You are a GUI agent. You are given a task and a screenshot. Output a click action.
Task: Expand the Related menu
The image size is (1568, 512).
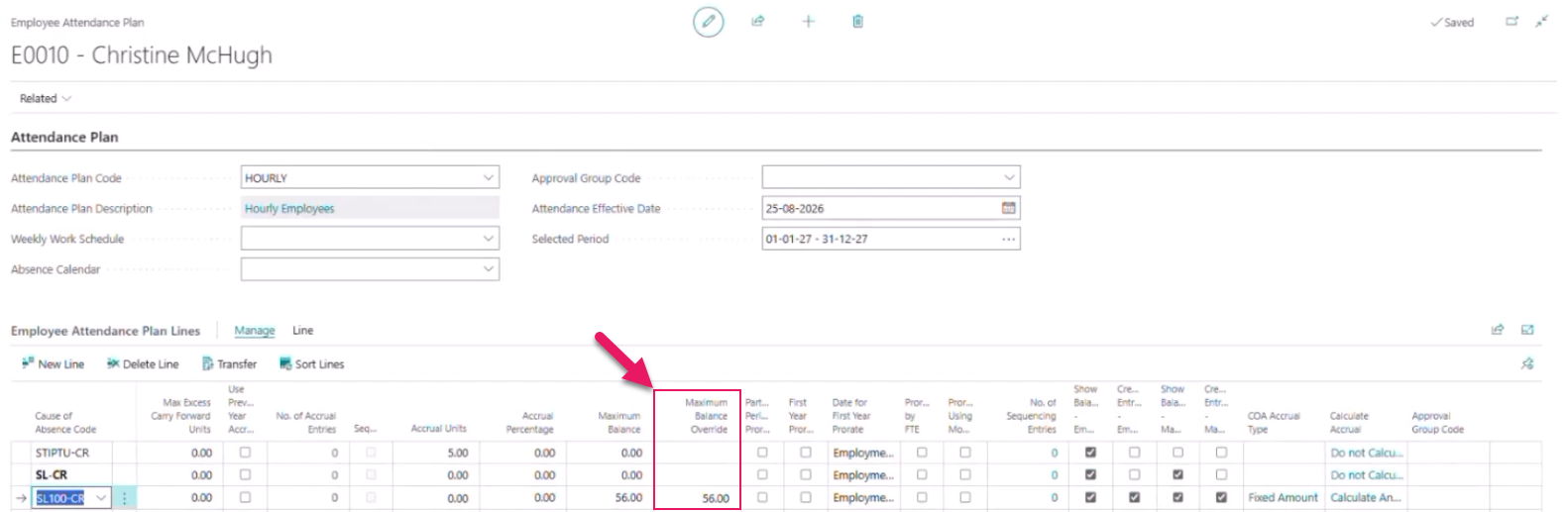[x=46, y=99]
